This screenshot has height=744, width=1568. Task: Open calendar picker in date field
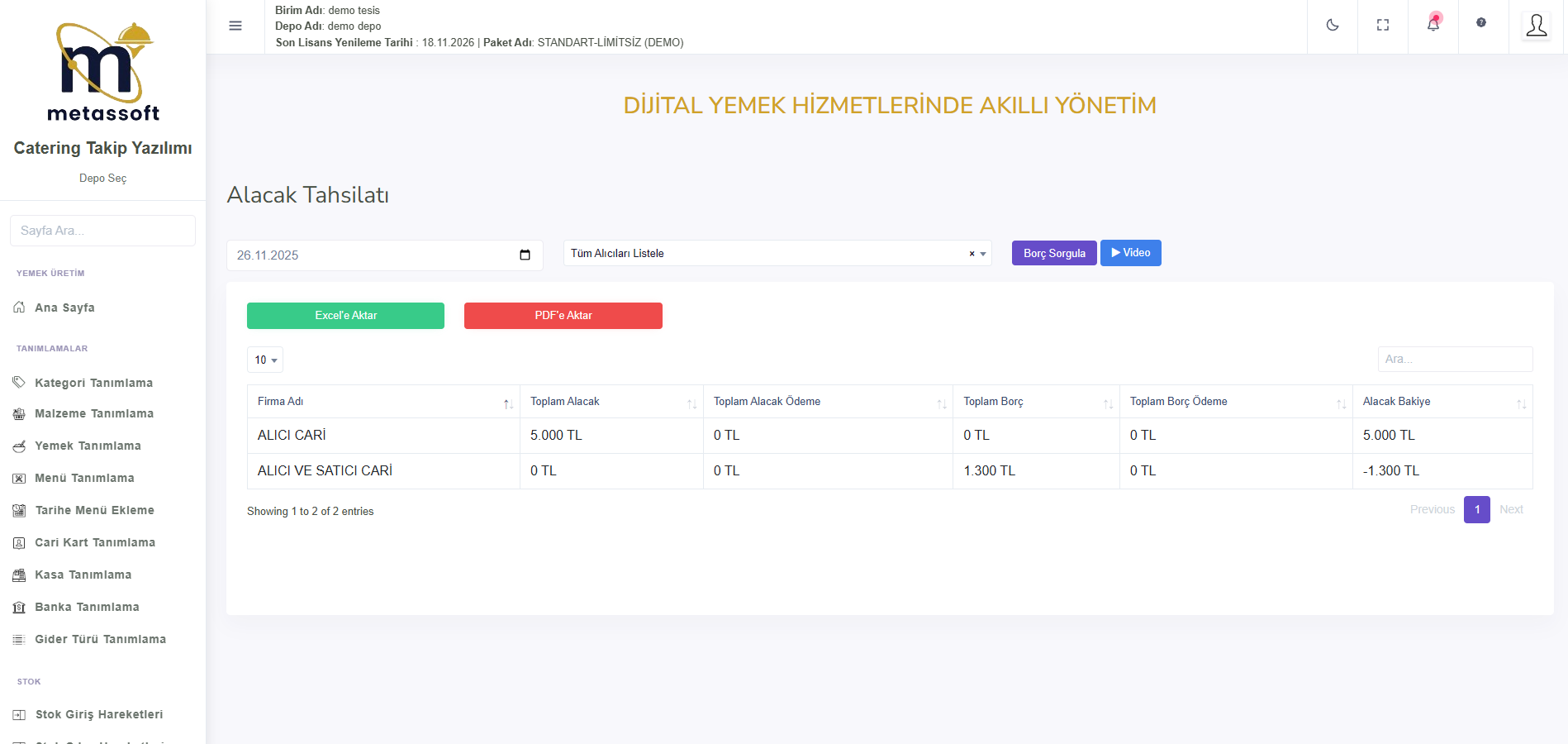click(x=525, y=255)
